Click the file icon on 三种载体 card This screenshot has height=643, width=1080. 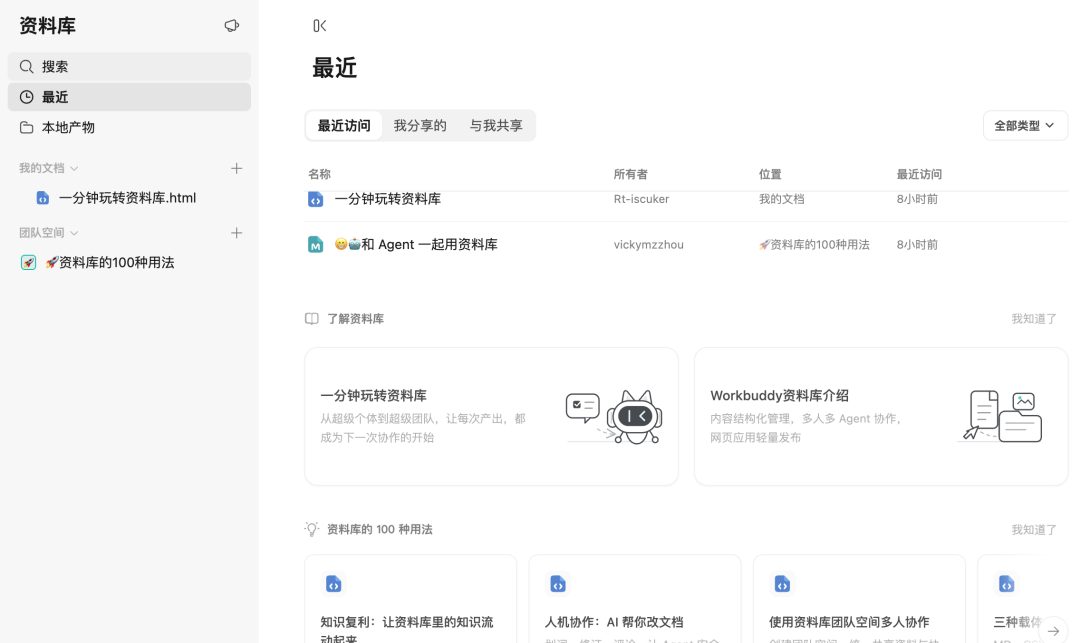click(1007, 584)
